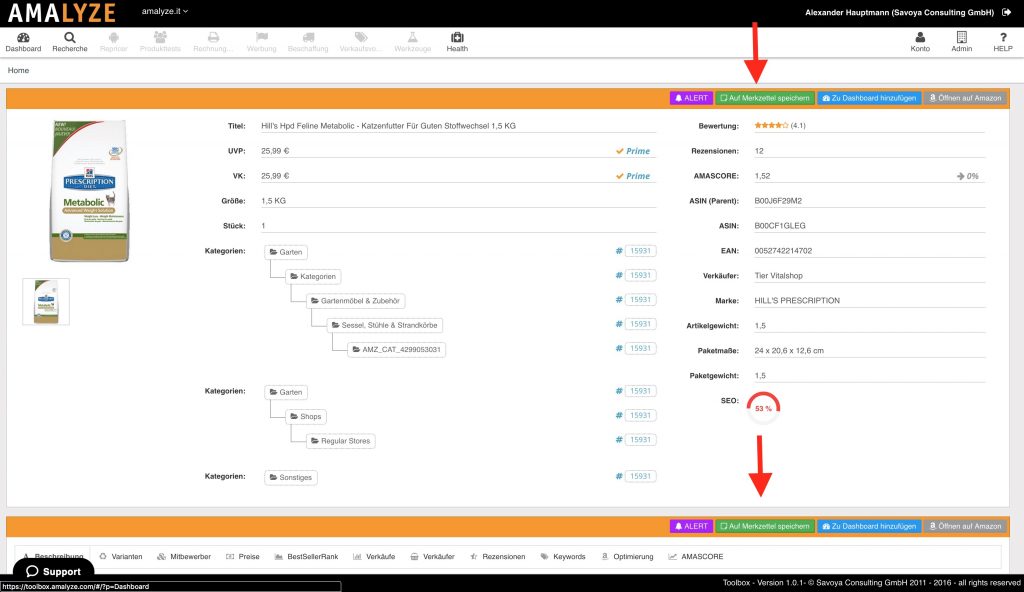Open the Konto account menu
Image resolution: width=1024 pixels, height=592 pixels.
tap(920, 42)
